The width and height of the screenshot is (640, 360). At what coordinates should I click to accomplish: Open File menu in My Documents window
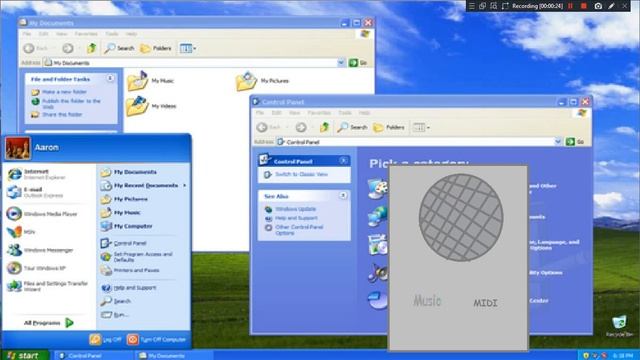pyautogui.click(x=27, y=34)
